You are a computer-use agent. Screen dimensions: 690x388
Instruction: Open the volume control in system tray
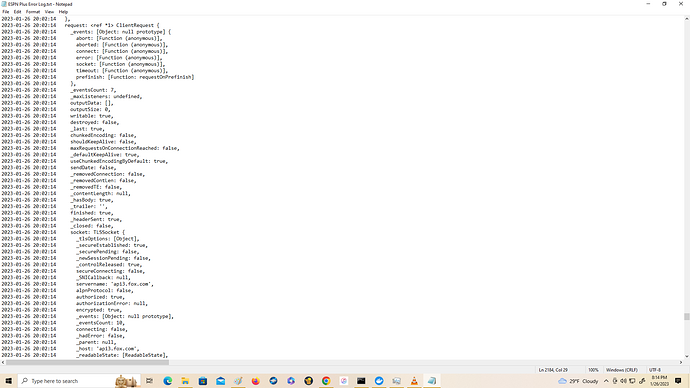[623, 381]
